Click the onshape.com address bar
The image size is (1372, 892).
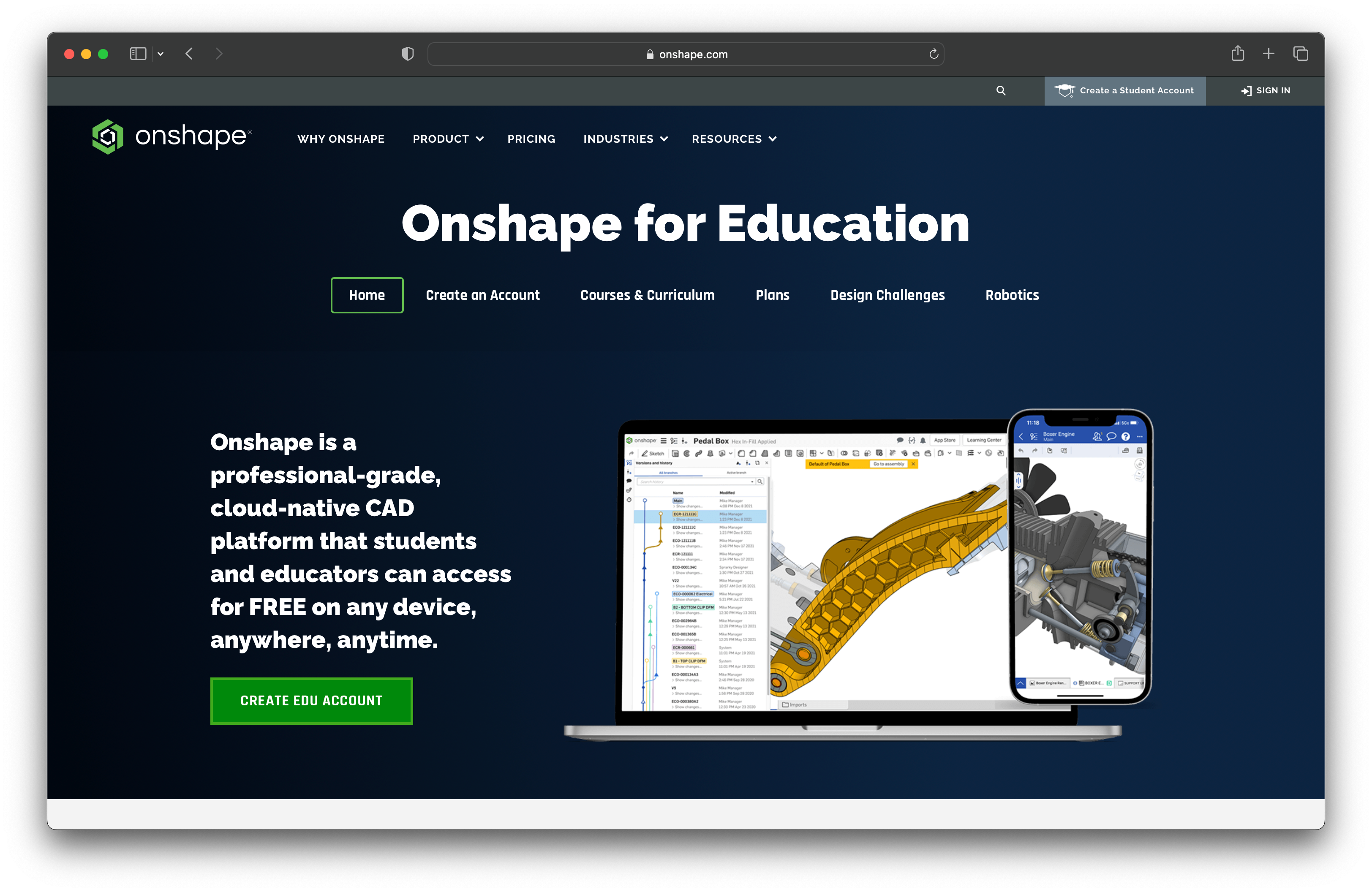coord(686,54)
